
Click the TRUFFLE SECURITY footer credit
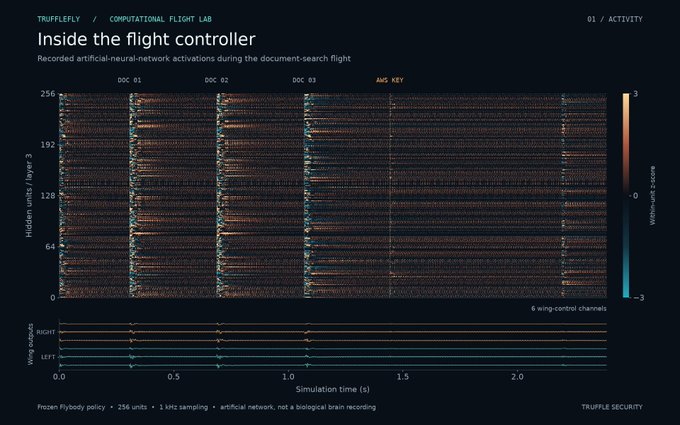pyautogui.click(x=612, y=407)
